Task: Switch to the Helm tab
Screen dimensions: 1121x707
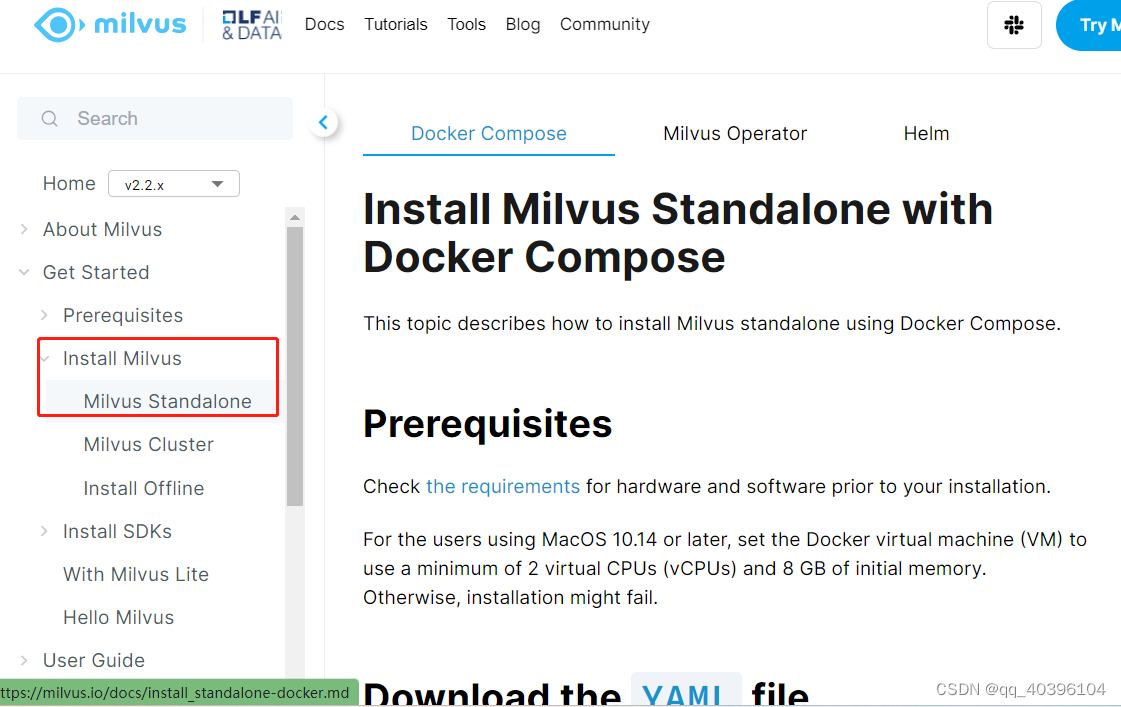Action: click(x=926, y=133)
